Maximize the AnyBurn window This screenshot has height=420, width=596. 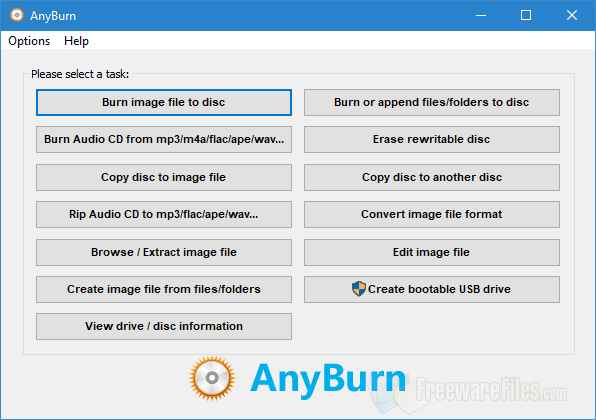click(x=526, y=15)
